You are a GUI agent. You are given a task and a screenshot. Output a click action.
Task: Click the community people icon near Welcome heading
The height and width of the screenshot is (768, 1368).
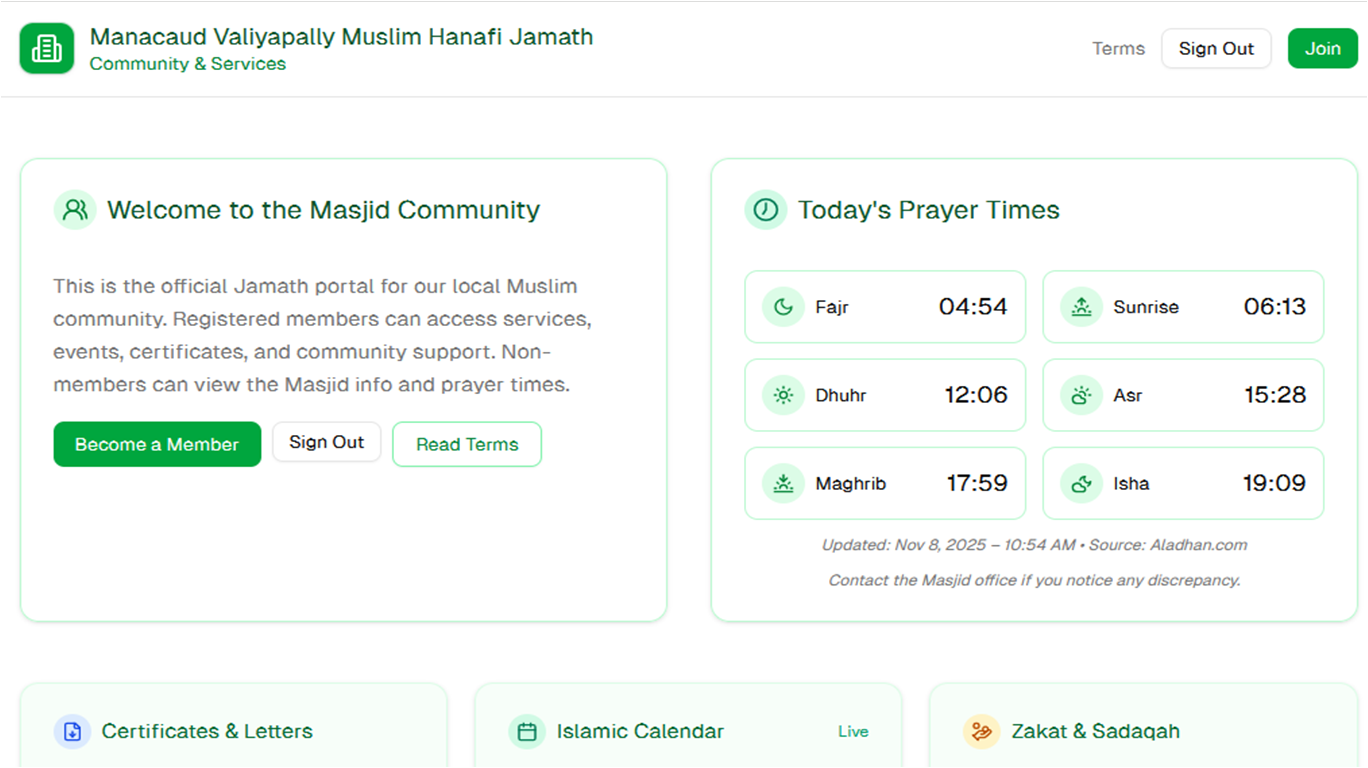75,210
